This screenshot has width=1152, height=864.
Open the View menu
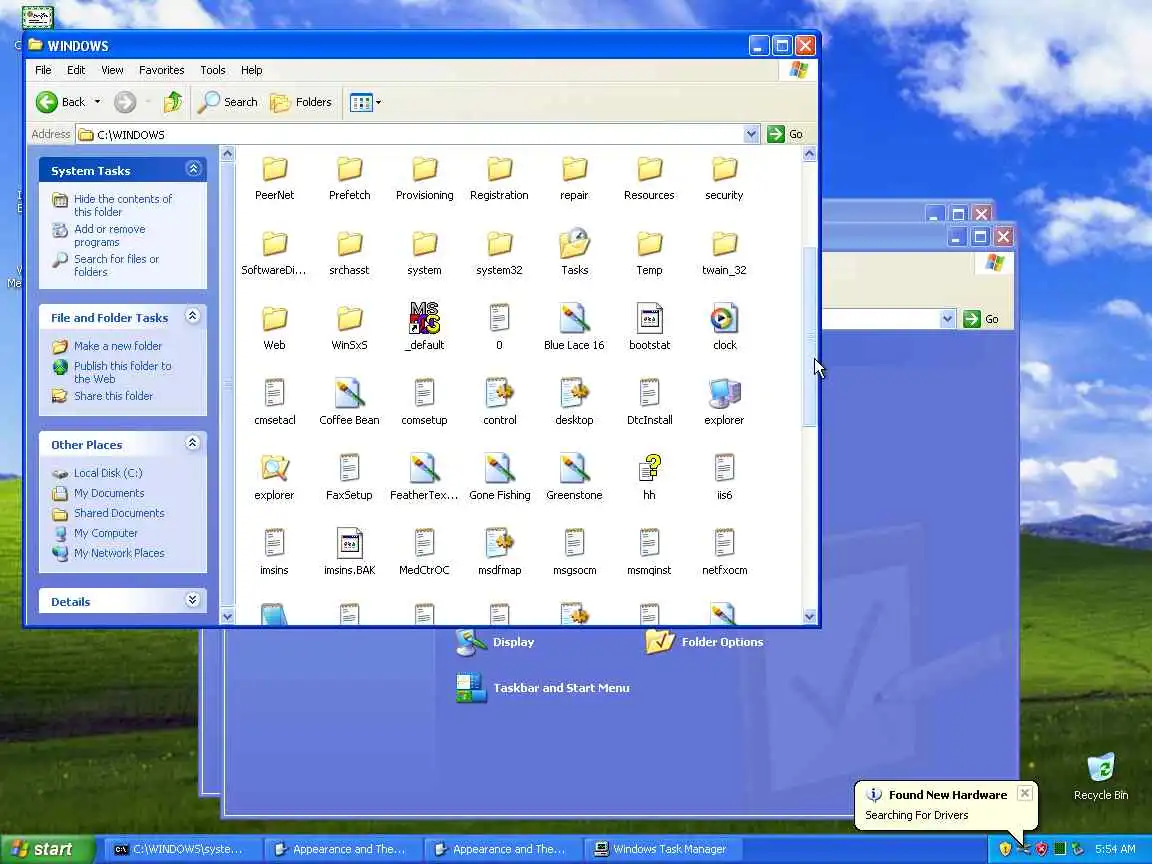(112, 70)
